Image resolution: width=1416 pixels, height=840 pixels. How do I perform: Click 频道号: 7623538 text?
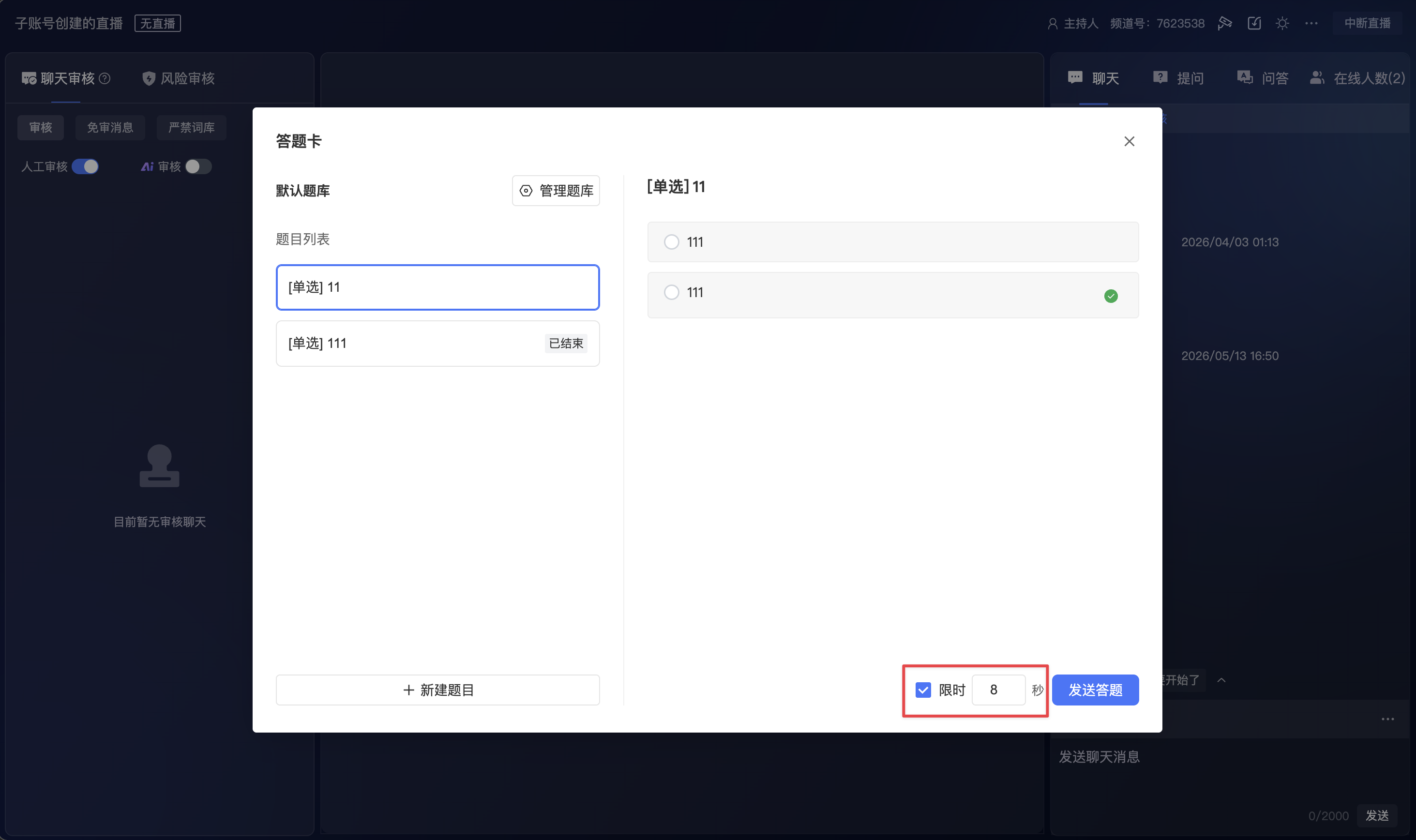click(1158, 24)
